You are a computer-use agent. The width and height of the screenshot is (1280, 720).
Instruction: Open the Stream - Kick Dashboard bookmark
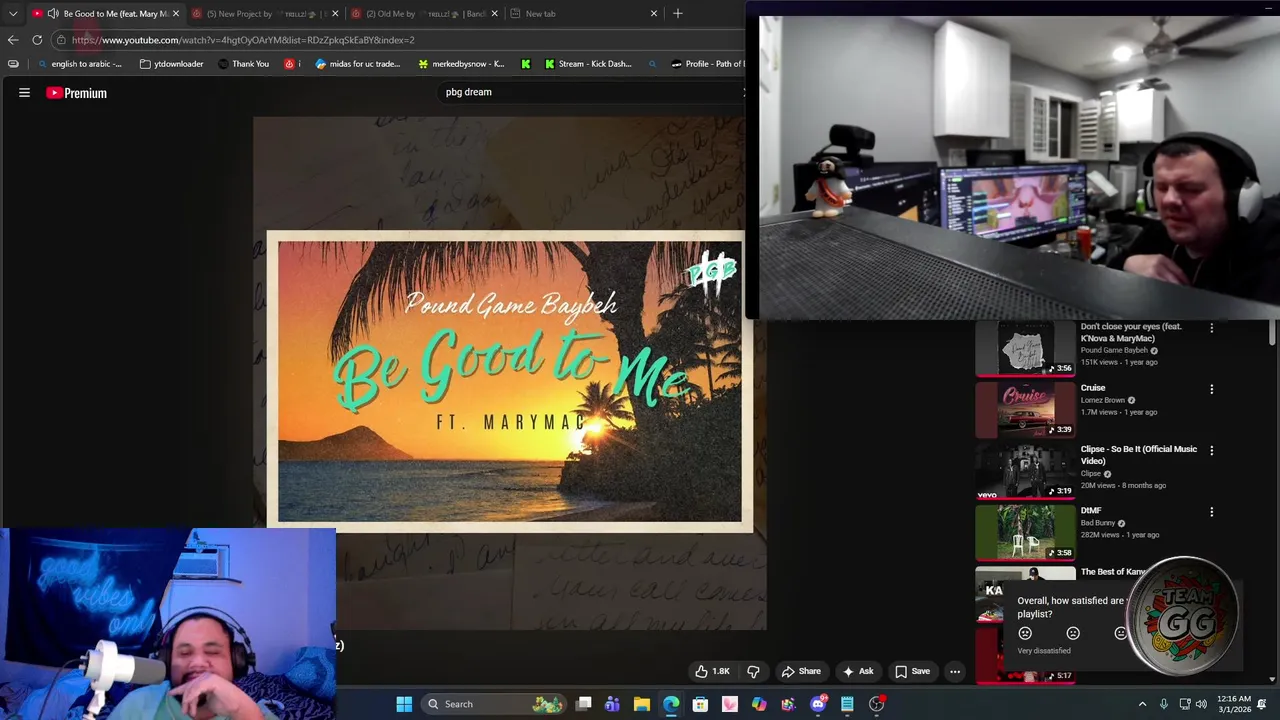pos(588,64)
